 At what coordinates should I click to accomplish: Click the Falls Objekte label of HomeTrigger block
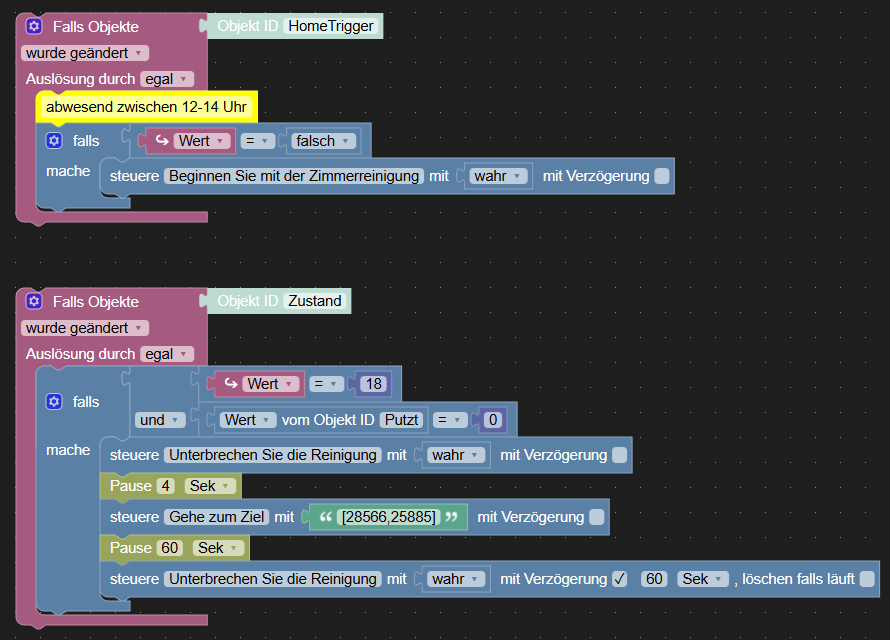pos(95,27)
